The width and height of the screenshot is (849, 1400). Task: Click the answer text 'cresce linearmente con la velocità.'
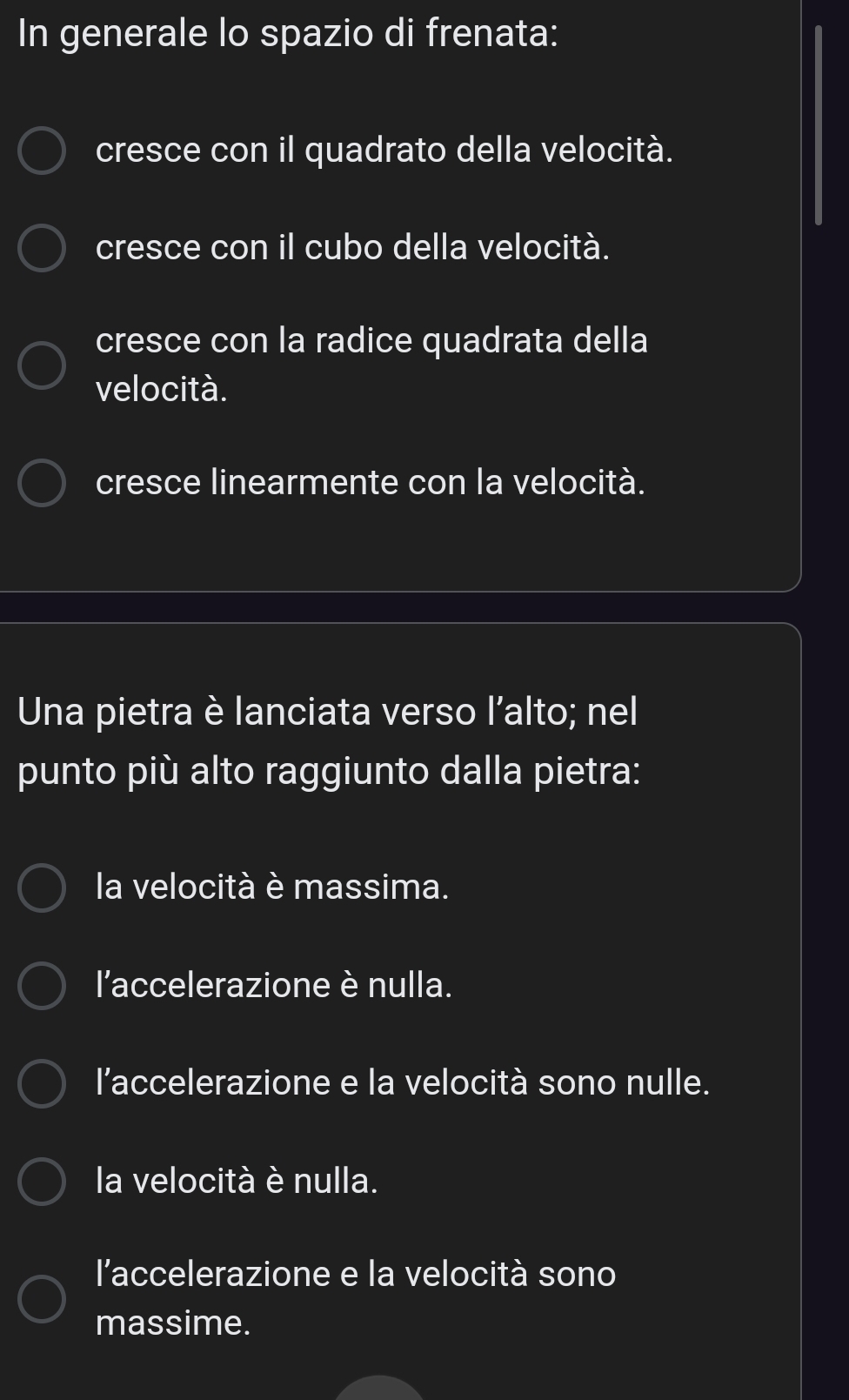371,482
